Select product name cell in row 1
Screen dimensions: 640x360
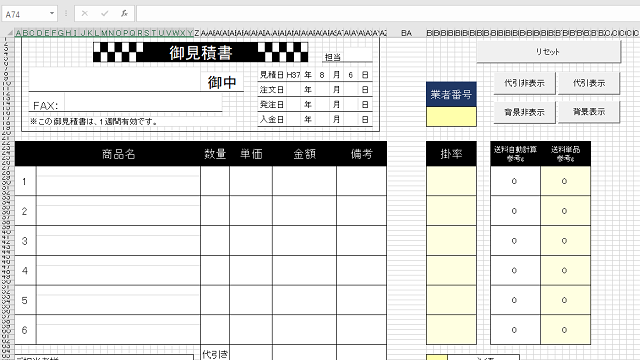coord(118,181)
